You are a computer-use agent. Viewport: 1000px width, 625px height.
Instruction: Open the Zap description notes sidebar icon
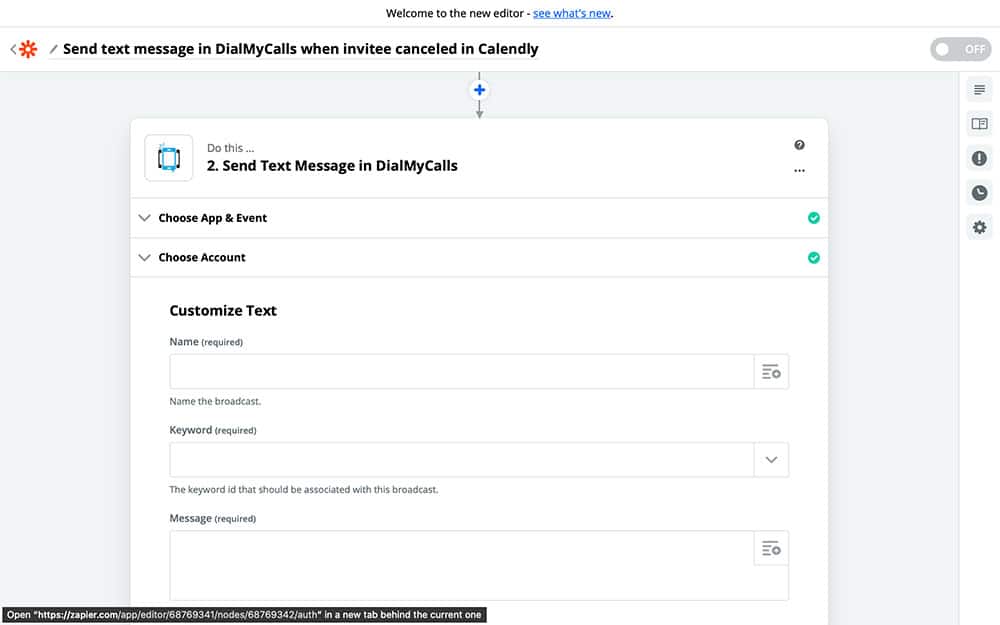(x=979, y=90)
